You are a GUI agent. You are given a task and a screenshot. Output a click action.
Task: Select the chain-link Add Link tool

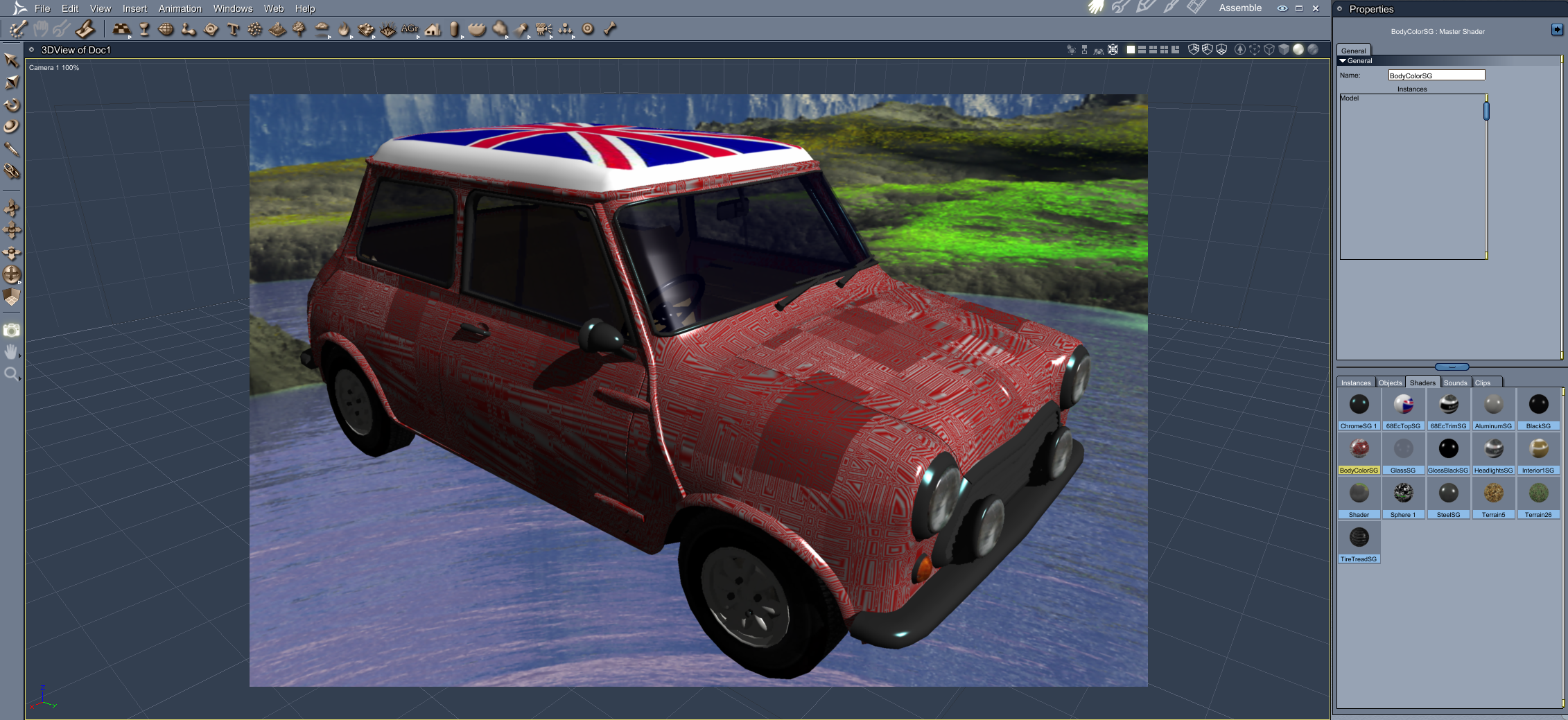[11, 171]
